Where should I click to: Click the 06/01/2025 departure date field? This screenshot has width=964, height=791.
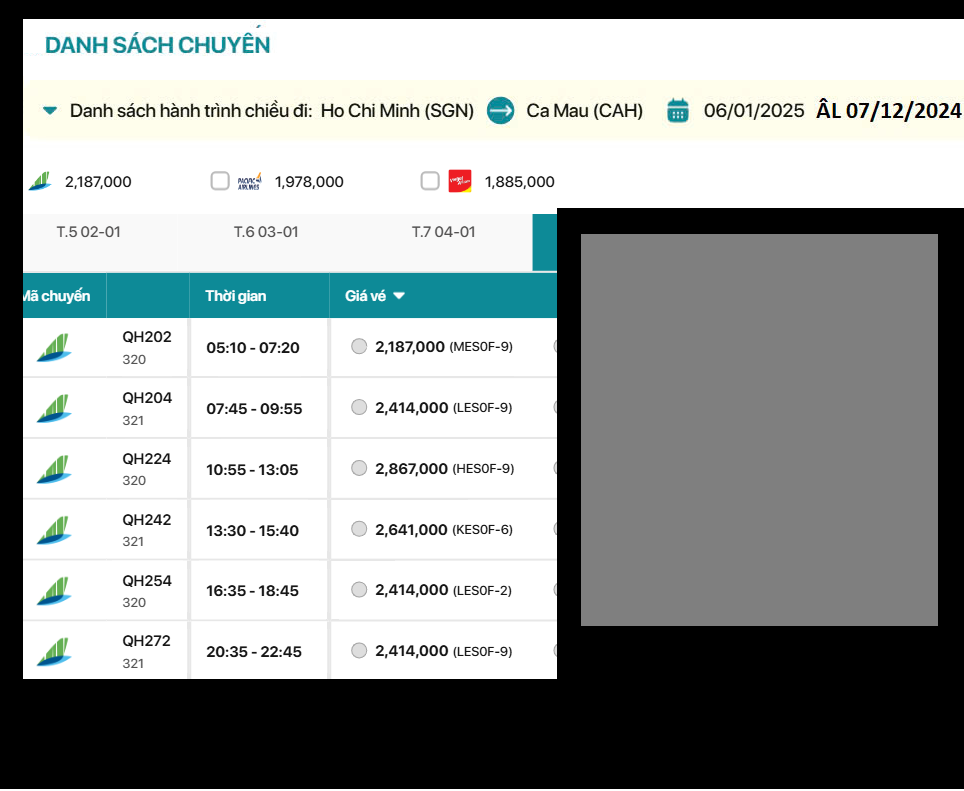pyautogui.click(x=753, y=110)
